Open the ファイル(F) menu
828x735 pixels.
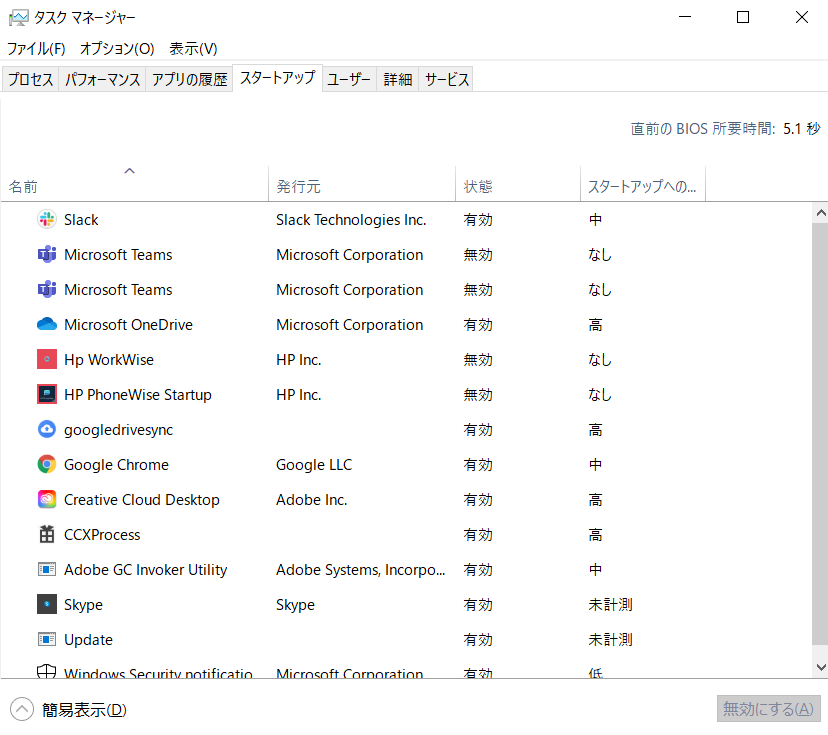pos(36,49)
